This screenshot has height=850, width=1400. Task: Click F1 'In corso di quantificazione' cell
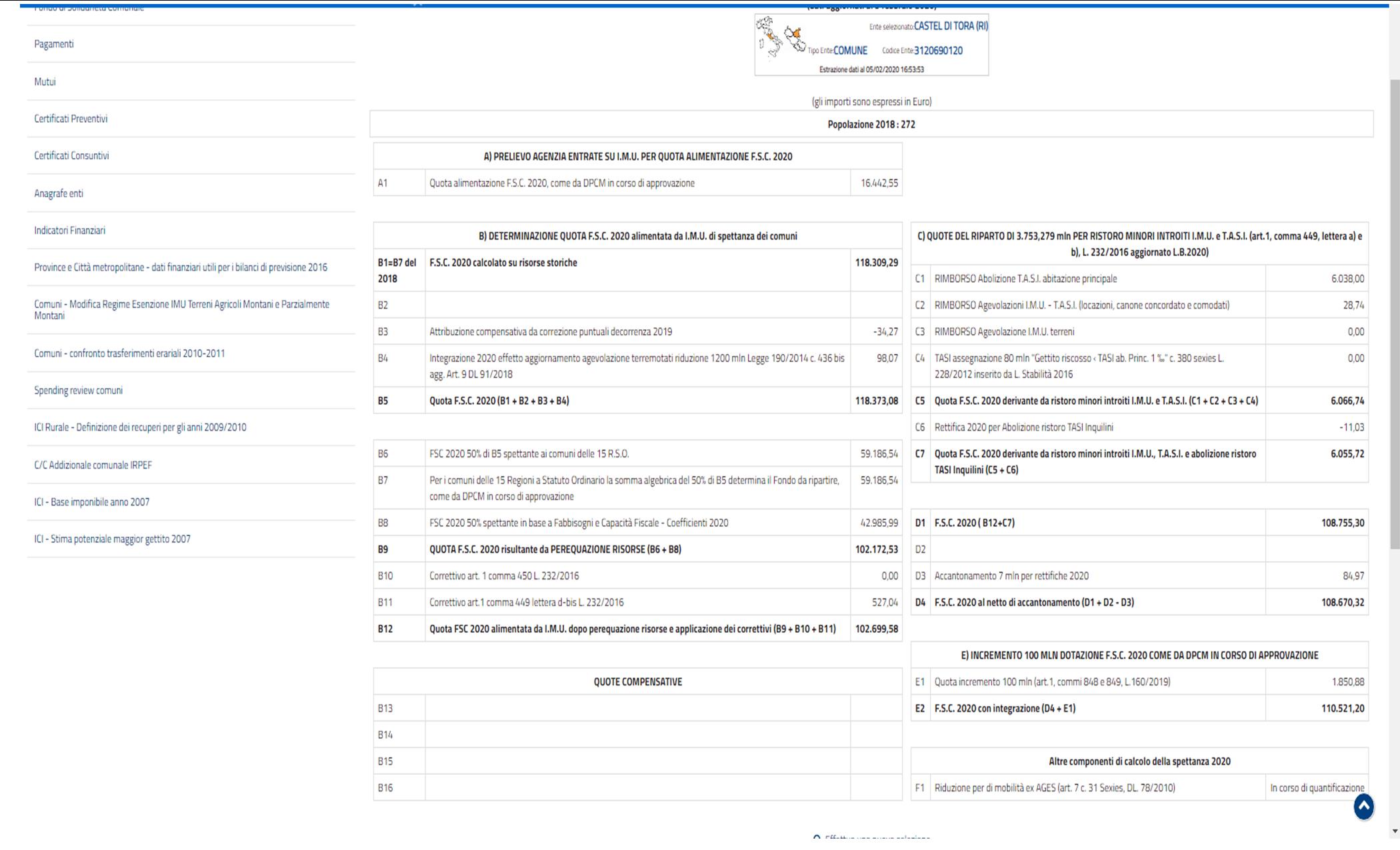(x=1317, y=788)
